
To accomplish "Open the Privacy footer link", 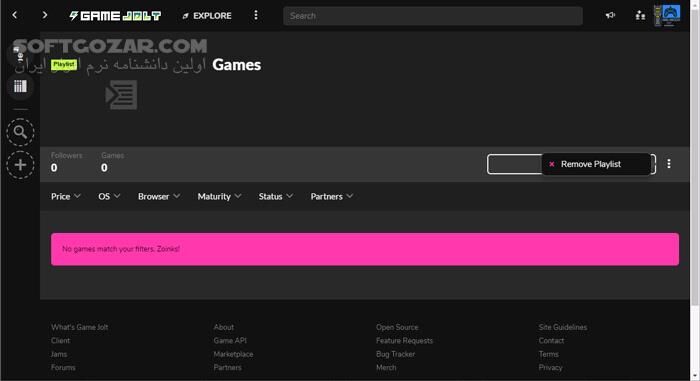I will tap(550, 367).
